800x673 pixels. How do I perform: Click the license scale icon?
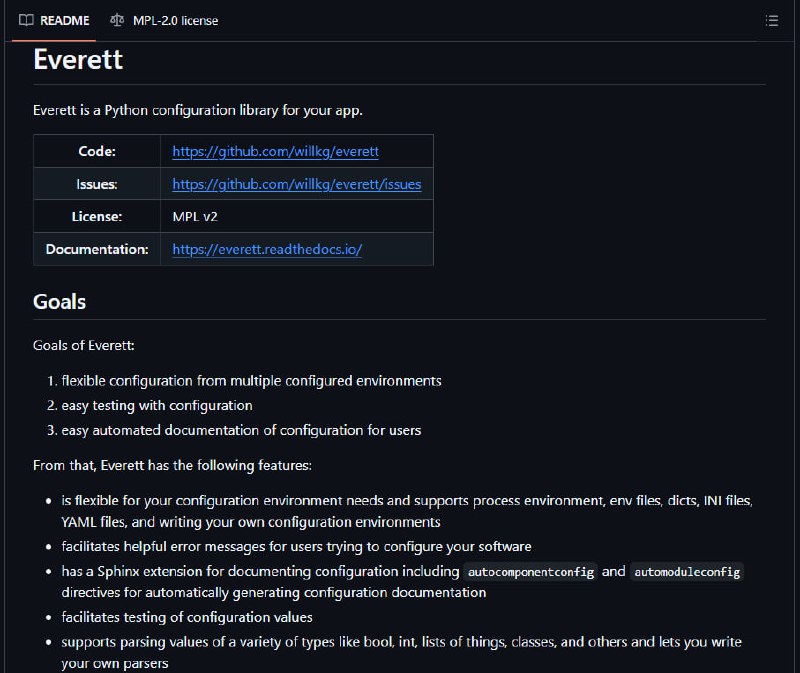tap(117, 20)
